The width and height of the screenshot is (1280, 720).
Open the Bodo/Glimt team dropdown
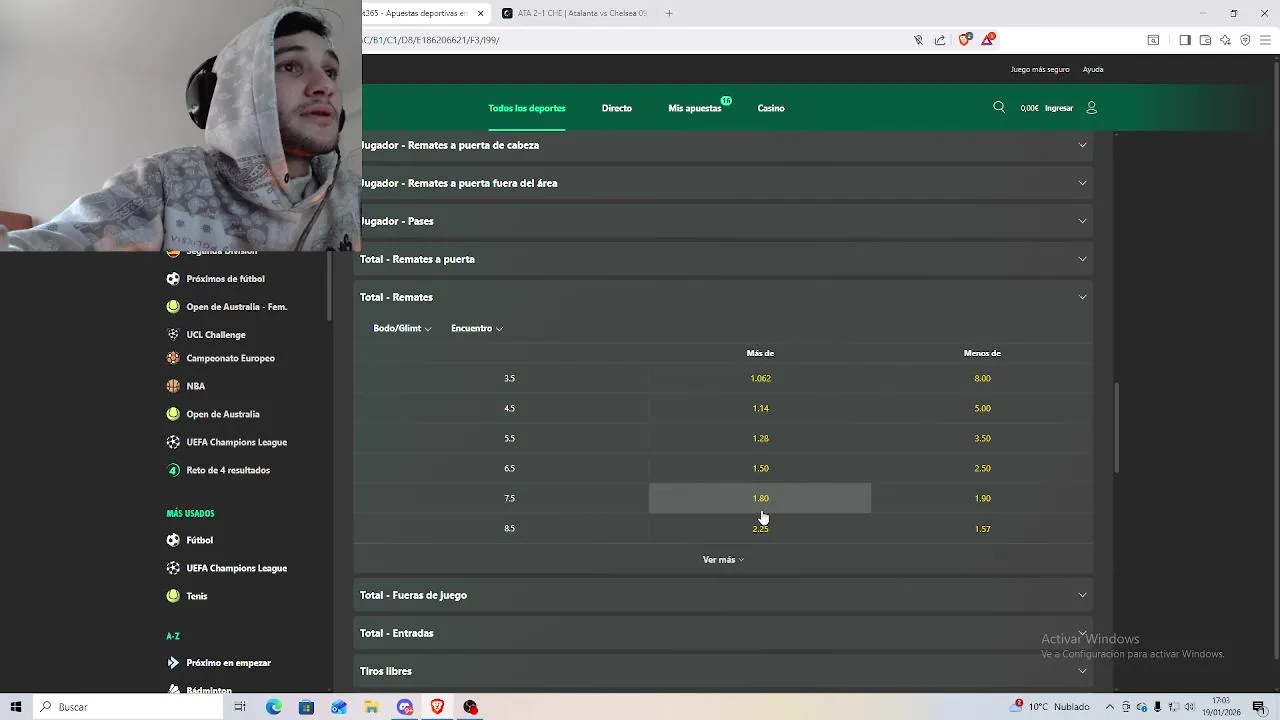pos(402,328)
